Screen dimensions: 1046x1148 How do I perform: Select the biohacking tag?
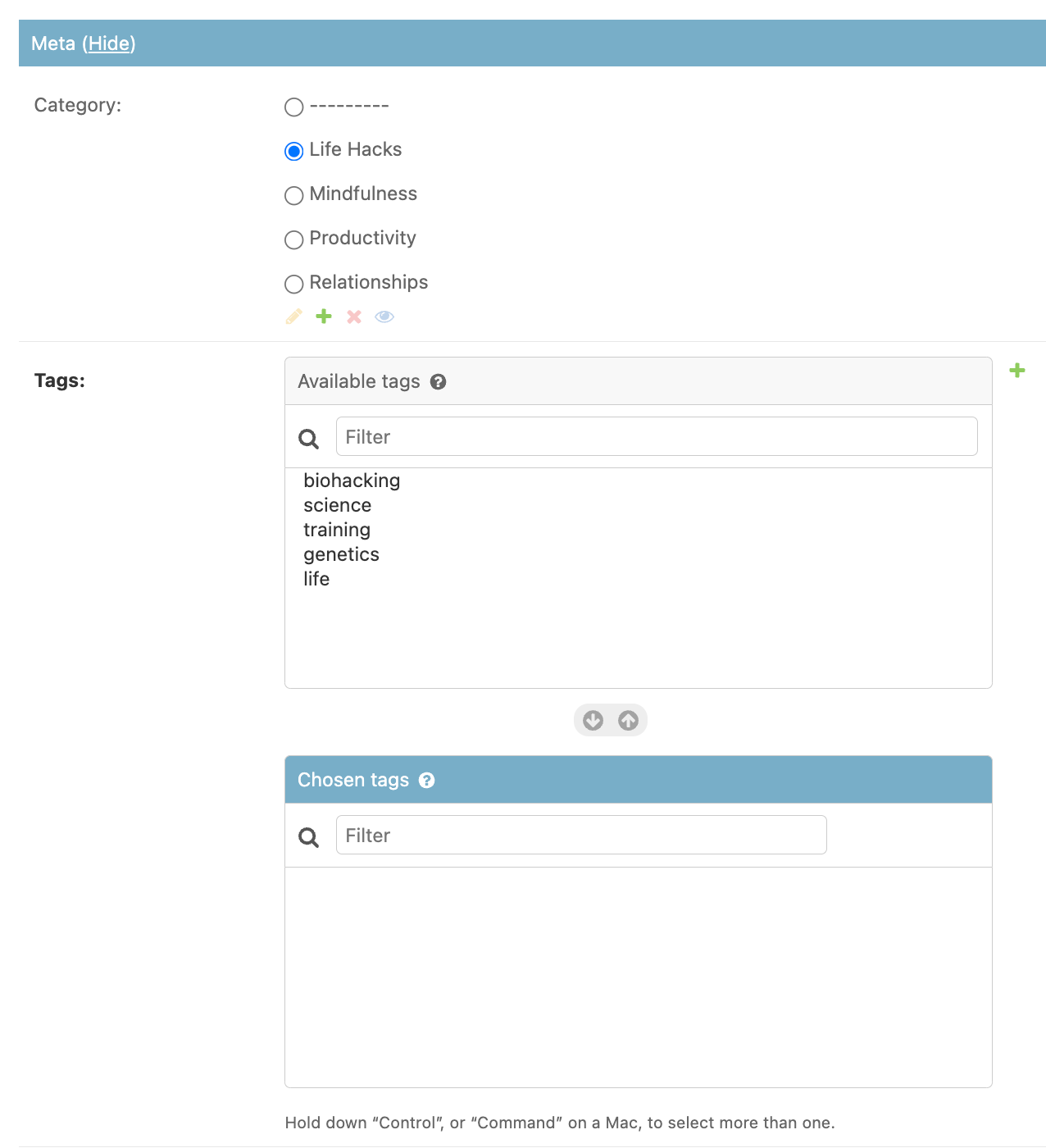tap(351, 481)
